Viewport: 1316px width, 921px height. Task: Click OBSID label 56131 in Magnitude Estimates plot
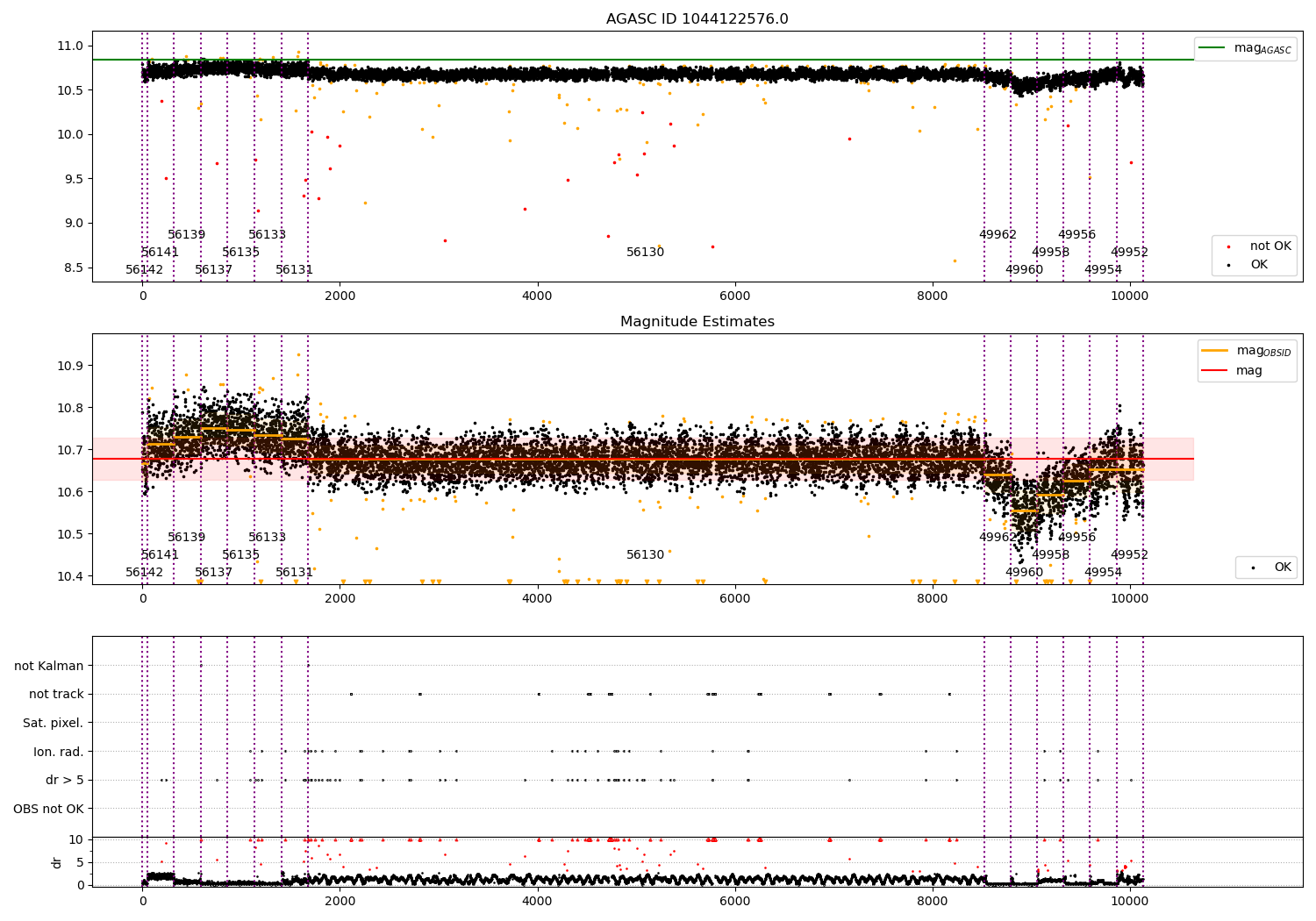click(295, 573)
